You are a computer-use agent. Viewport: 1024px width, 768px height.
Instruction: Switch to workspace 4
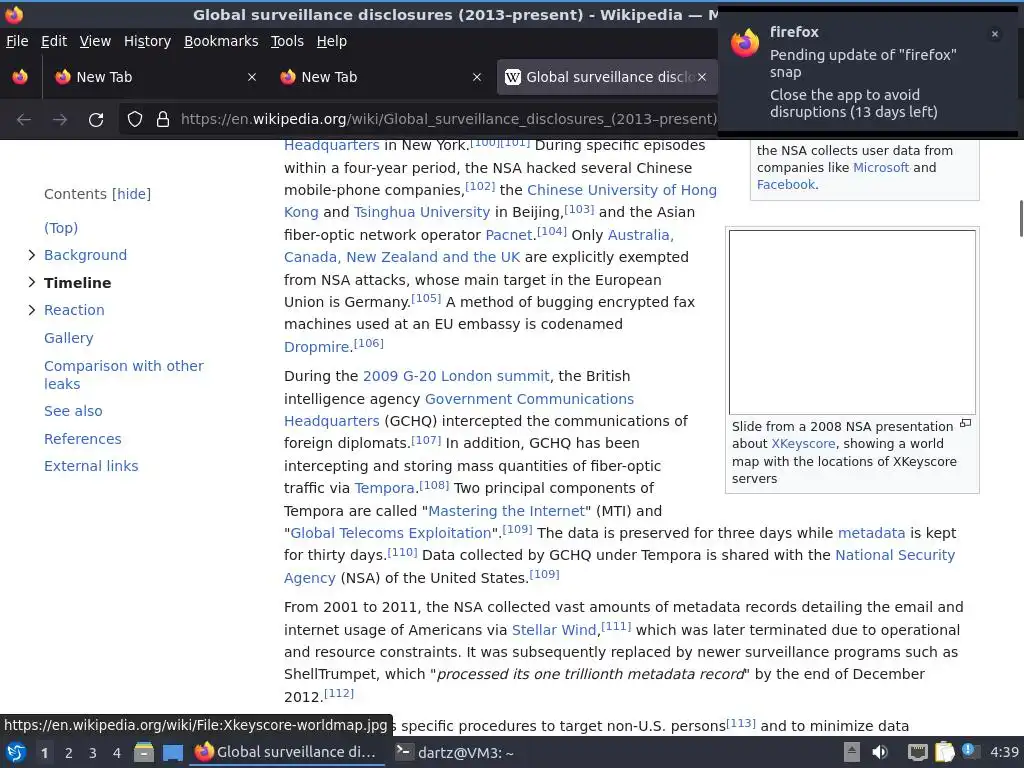[x=117, y=753]
